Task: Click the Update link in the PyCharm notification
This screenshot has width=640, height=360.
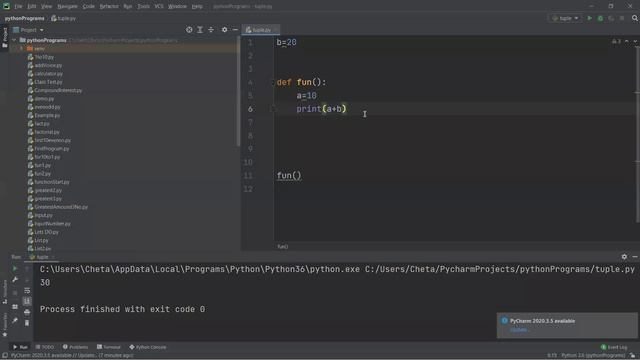Action: pos(520,330)
